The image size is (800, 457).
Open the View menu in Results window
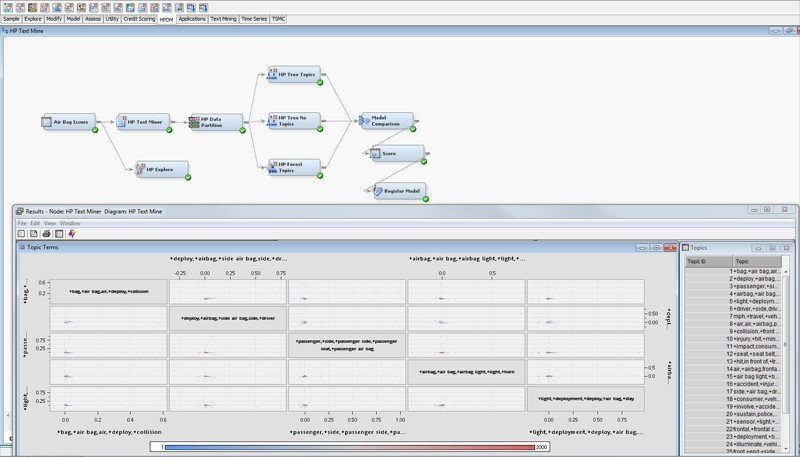point(50,223)
